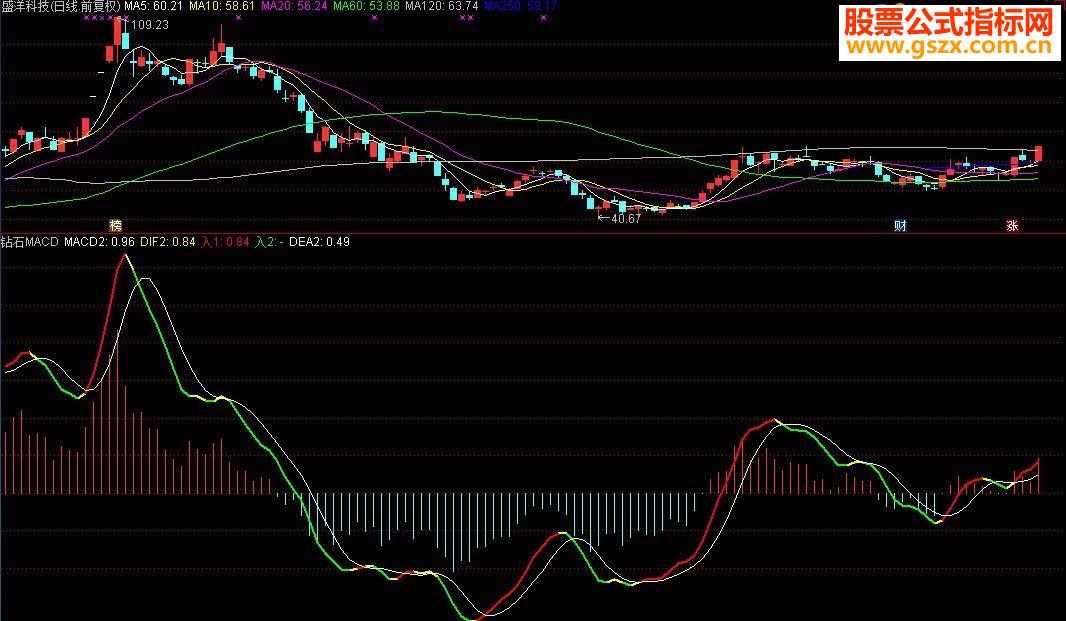Click the DEA2: 0.49 value
1066x621 pixels.
click(x=320, y=241)
